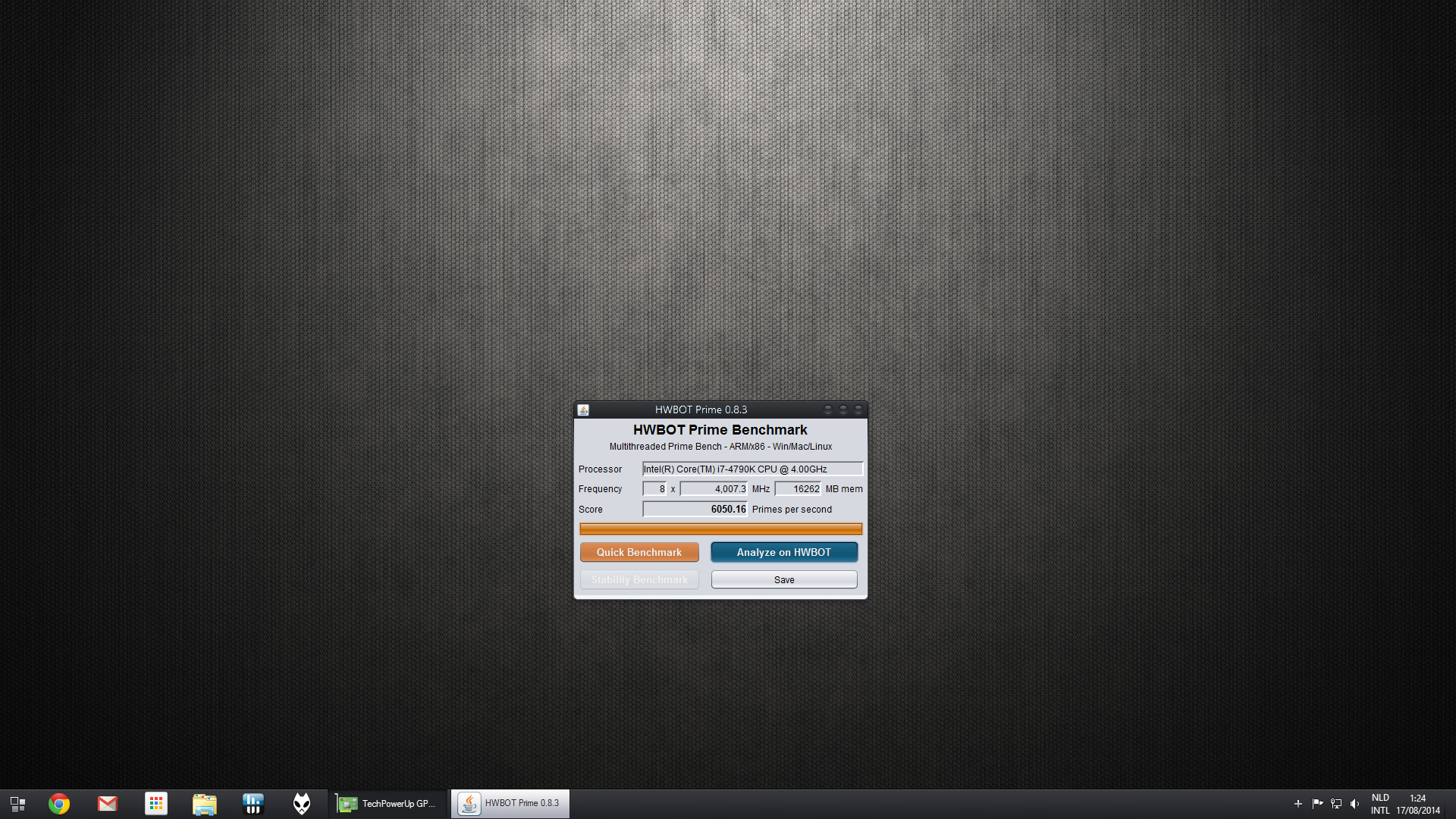This screenshot has height=819, width=1456.
Task: Open Gmail from the taskbar
Action: 108,804
